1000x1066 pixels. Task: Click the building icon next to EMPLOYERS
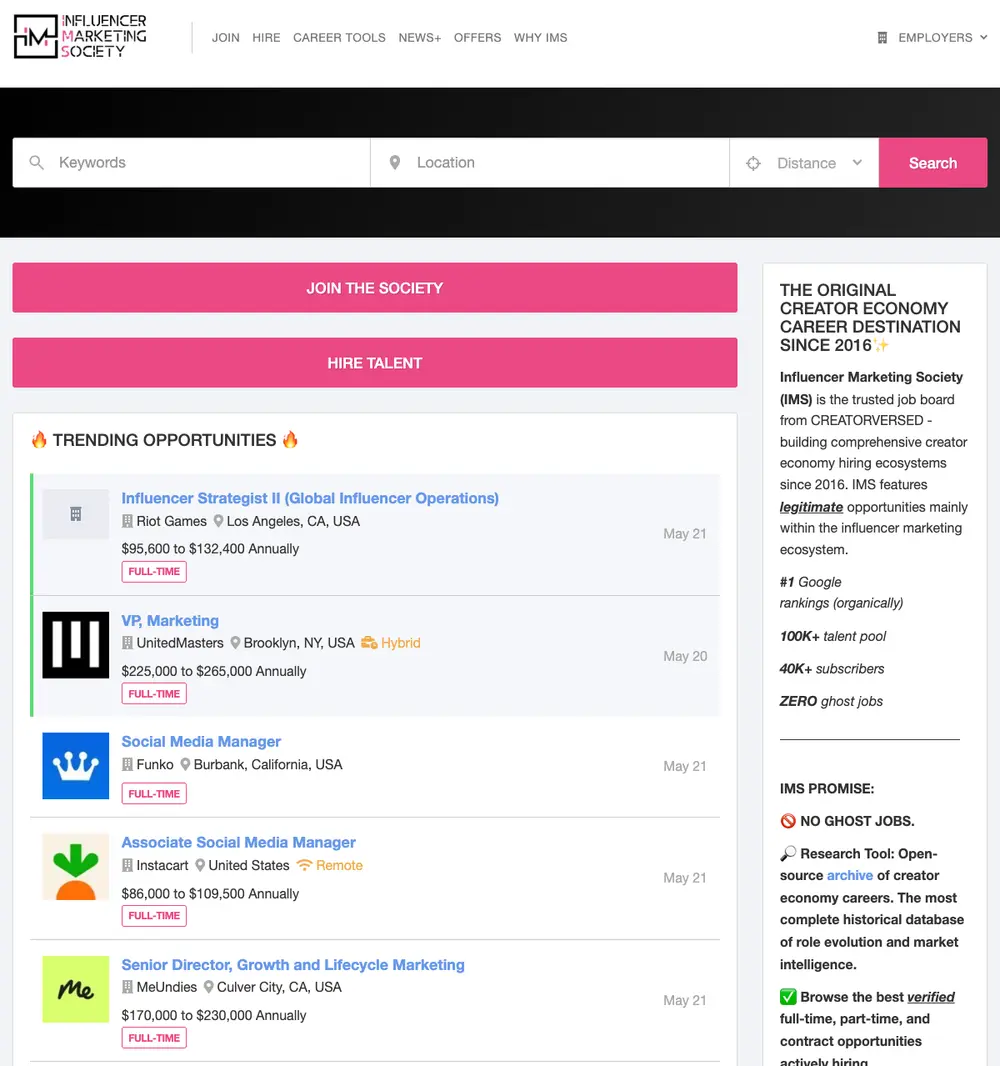(x=882, y=37)
